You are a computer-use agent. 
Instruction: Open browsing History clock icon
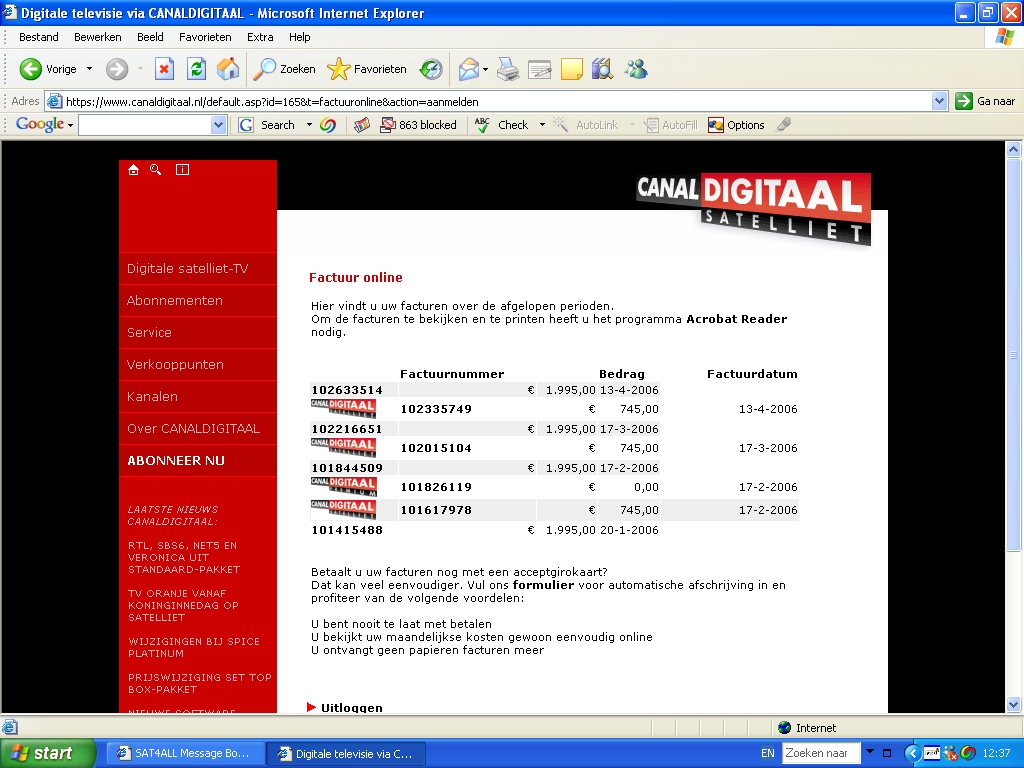[x=431, y=69]
